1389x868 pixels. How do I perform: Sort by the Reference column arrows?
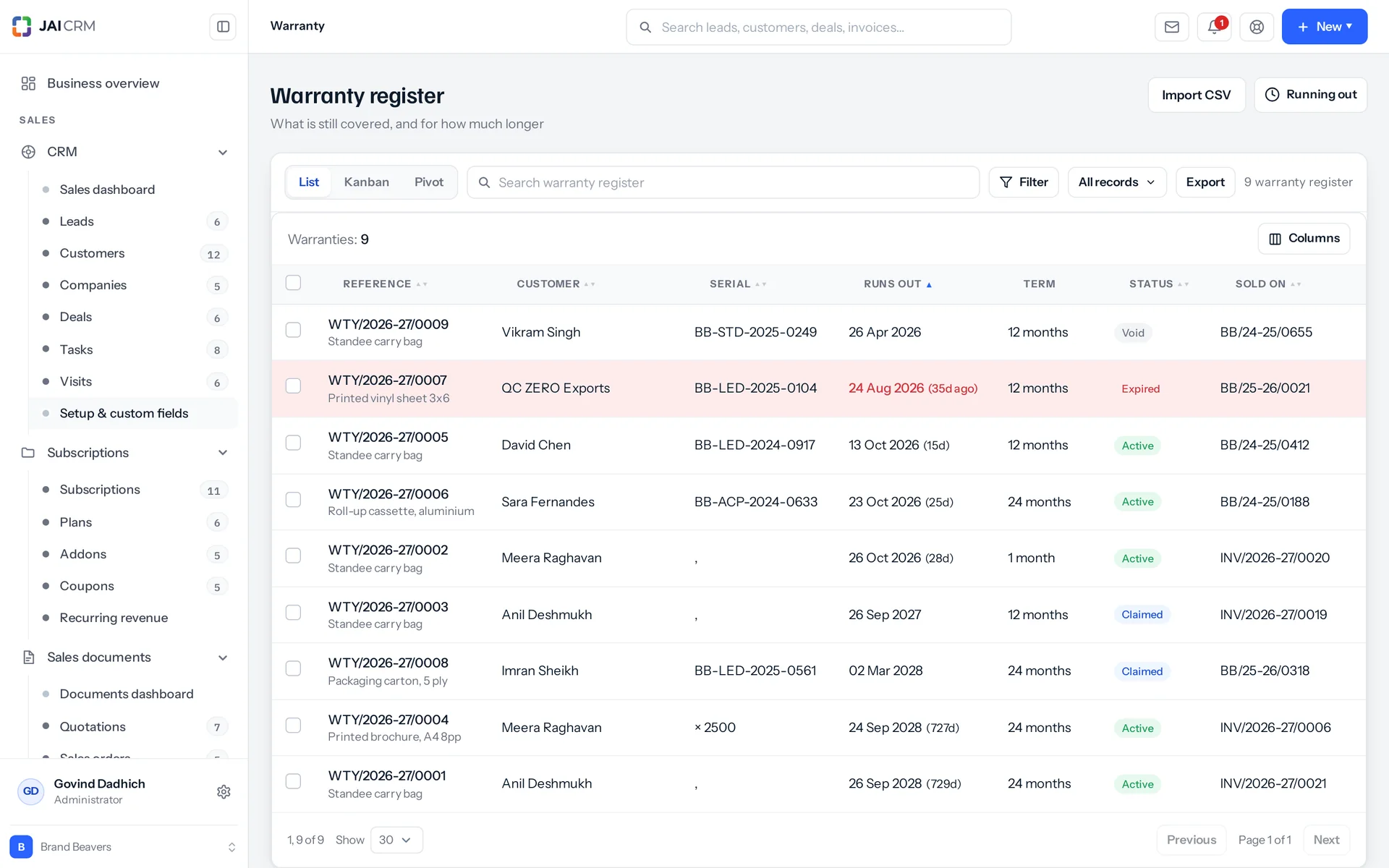tap(422, 284)
